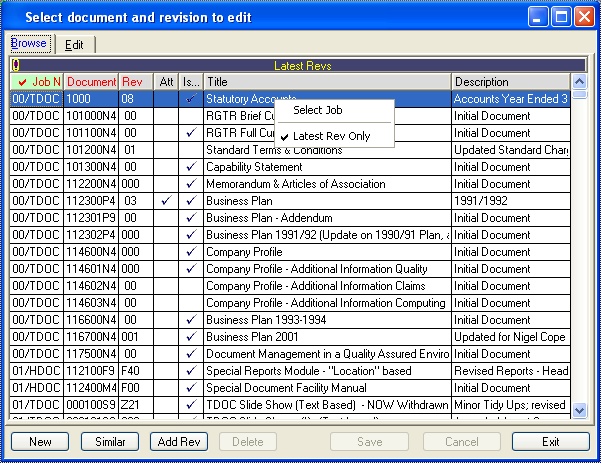Select document cell 1000
This screenshot has width=601, height=463.
coord(91,99)
